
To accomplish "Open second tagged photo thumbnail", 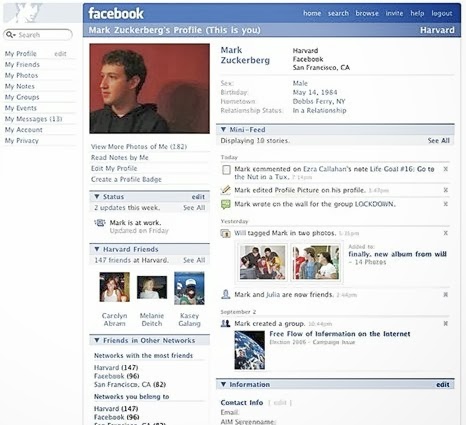I will (x=315, y=262).
